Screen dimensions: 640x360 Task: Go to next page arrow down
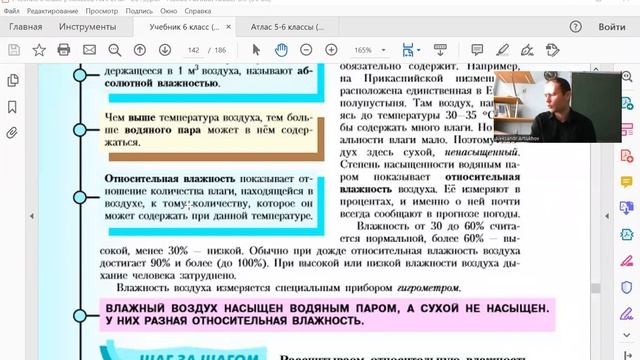pos(164,50)
